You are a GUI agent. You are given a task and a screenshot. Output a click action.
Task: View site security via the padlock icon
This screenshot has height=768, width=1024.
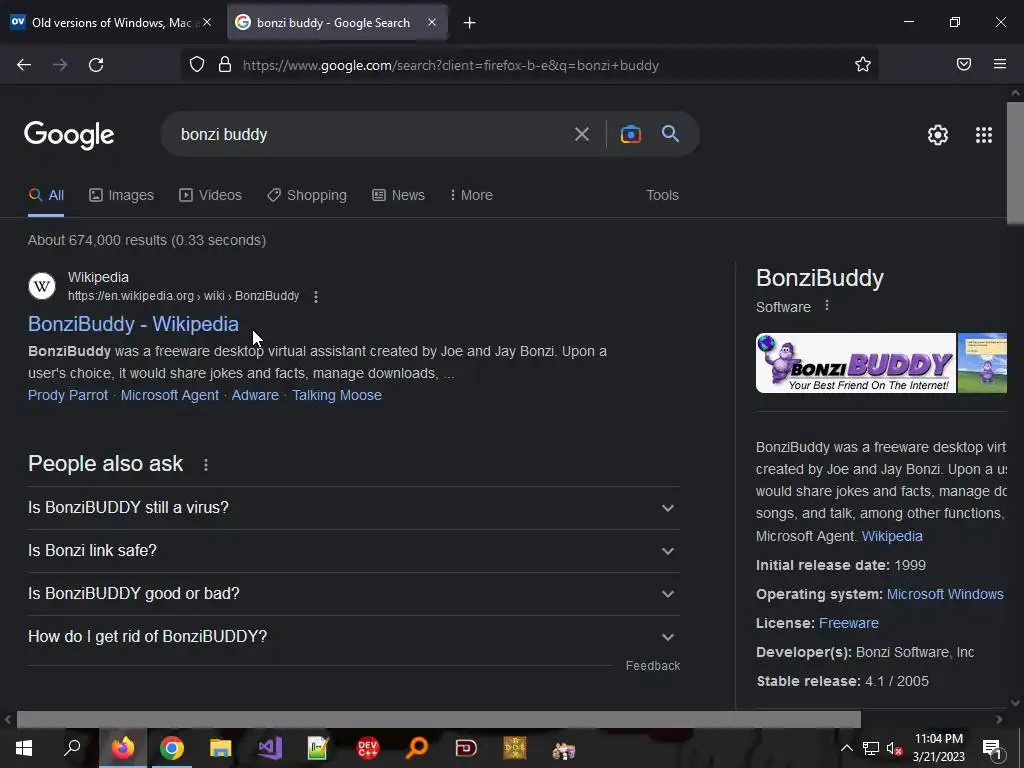(x=225, y=65)
